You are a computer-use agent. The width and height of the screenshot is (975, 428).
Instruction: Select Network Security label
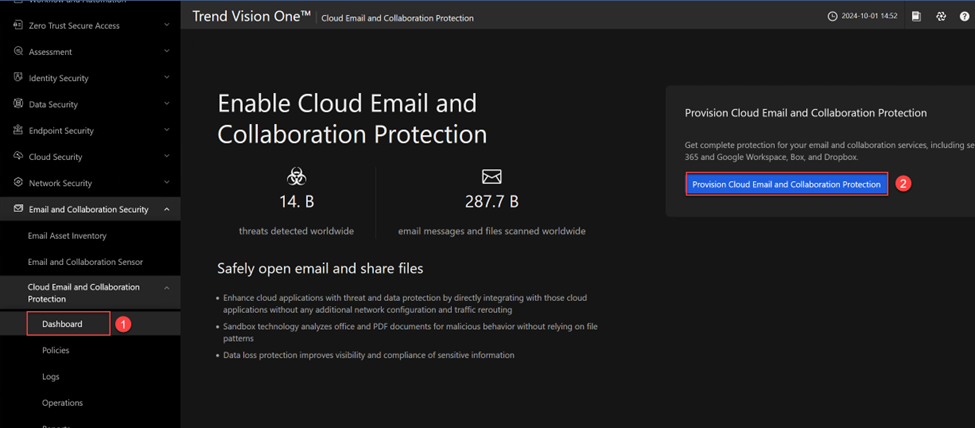click(x=60, y=183)
